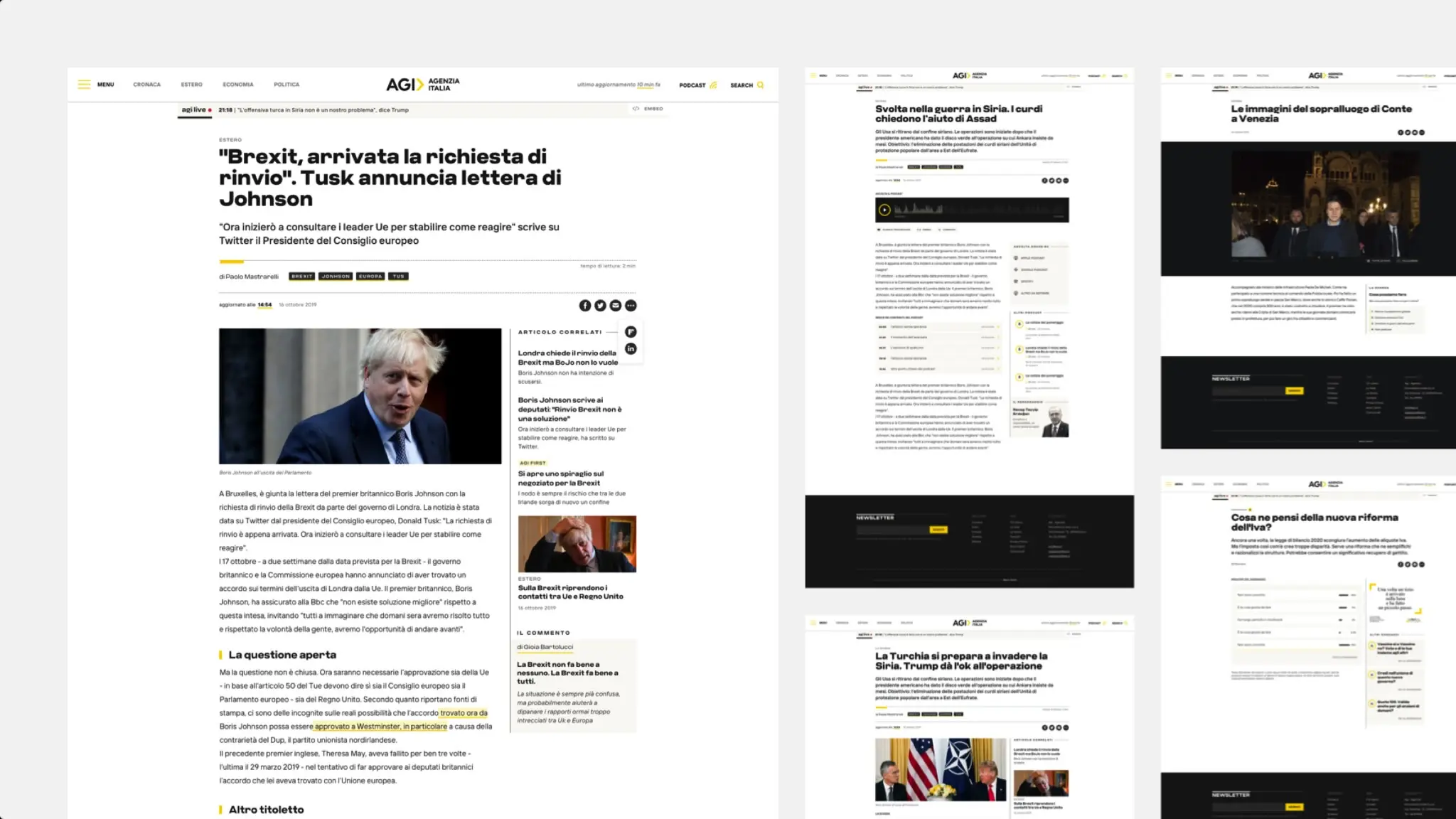Click yellow newsletter button in Venezia mockup
The width and height of the screenshot is (1456, 819).
[1295, 391]
